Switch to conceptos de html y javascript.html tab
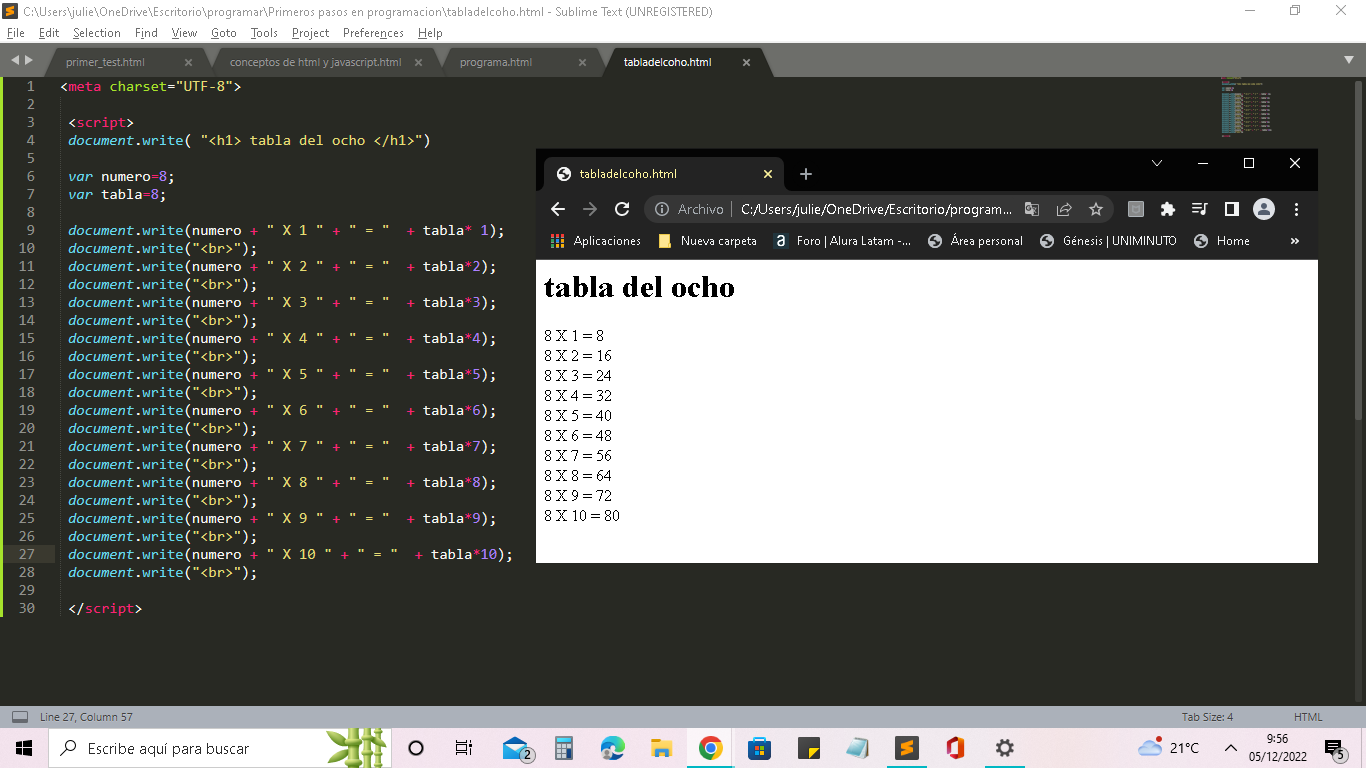The width and height of the screenshot is (1366, 768). pyautogui.click(x=315, y=62)
